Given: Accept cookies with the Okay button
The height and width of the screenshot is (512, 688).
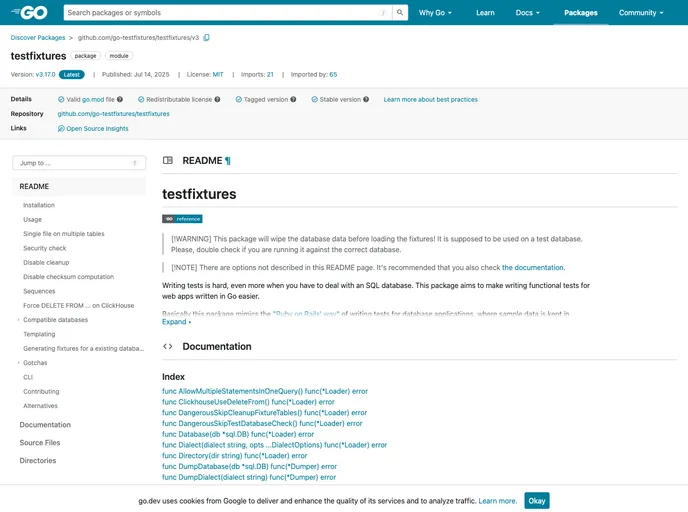Looking at the screenshot, I should (537, 501).
